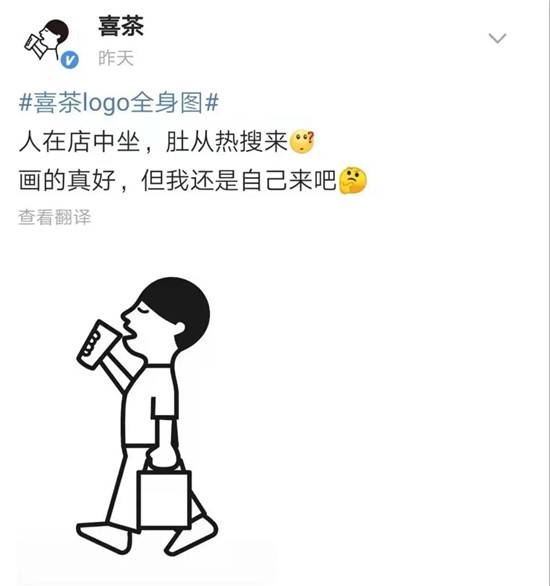This screenshot has width=550, height=586.
Task: Click the thinking face emoji
Action: tap(353, 180)
